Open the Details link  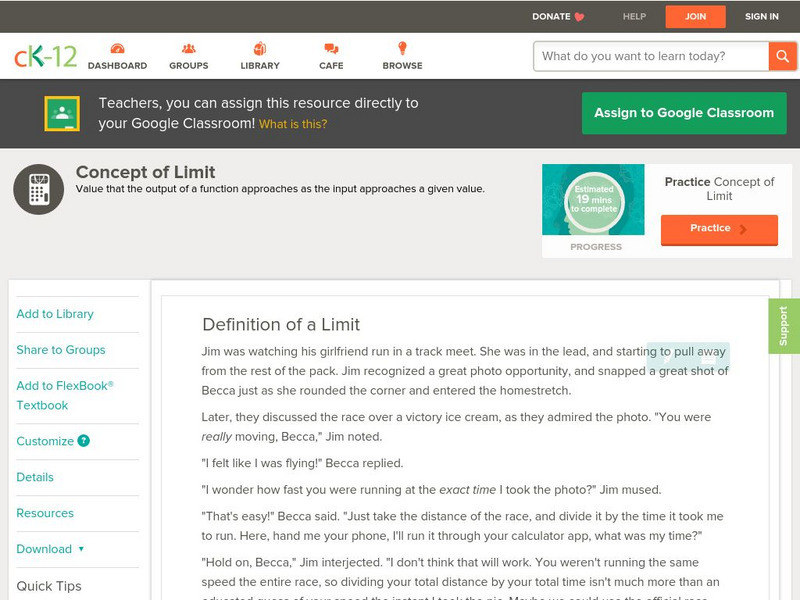pos(35,477)
